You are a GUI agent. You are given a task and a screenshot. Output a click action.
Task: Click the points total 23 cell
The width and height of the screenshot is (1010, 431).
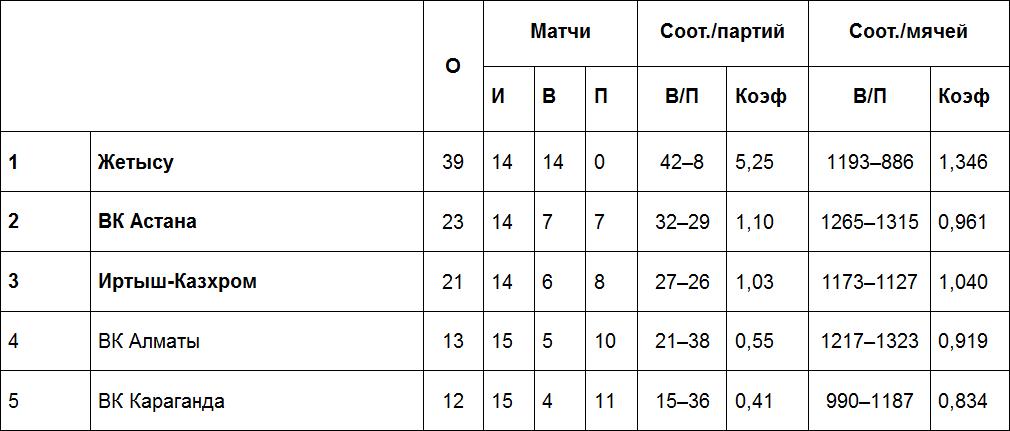(453, 222)
